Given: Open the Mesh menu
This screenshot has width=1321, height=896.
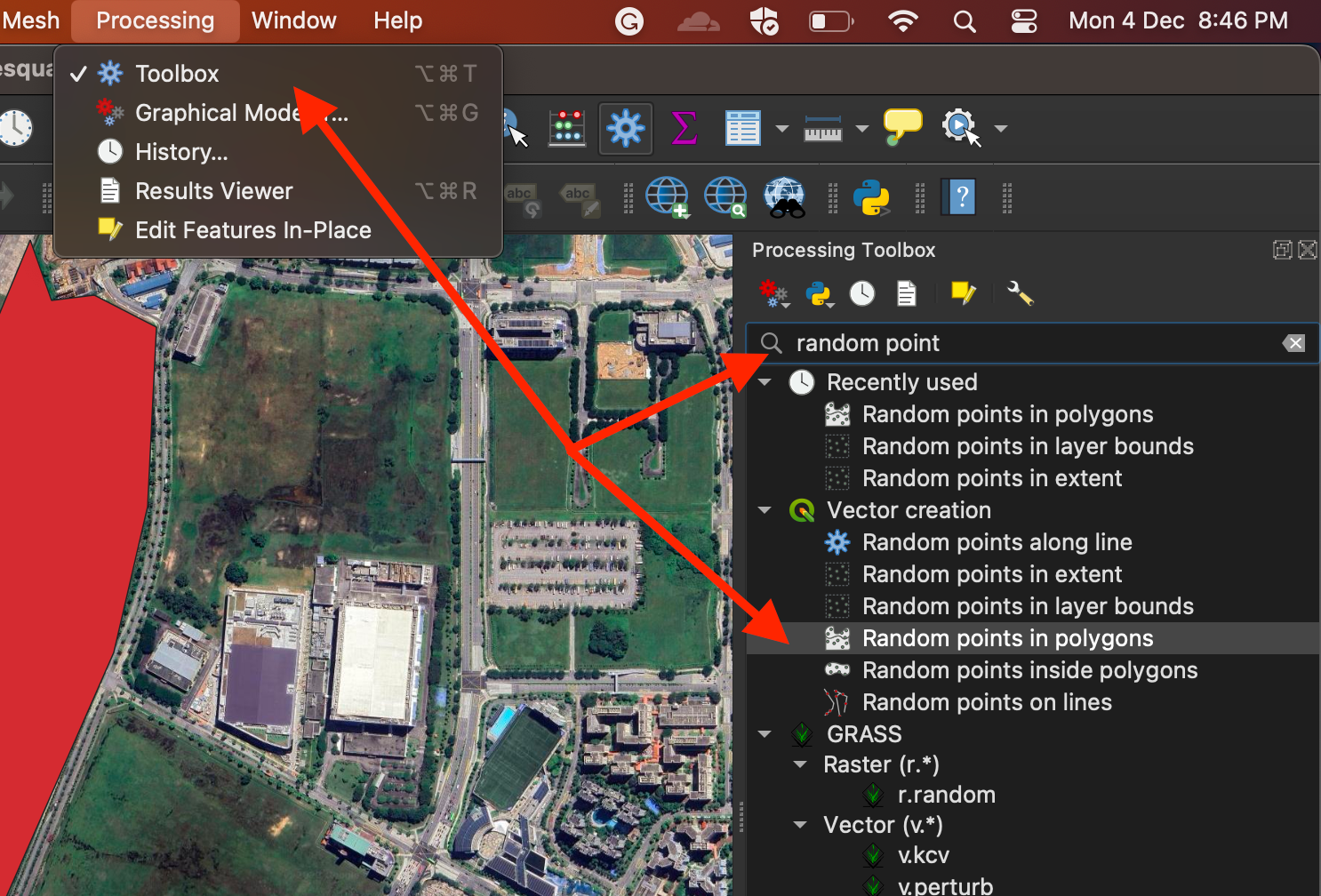Looking at the screenshot, I should pos(31,20).
